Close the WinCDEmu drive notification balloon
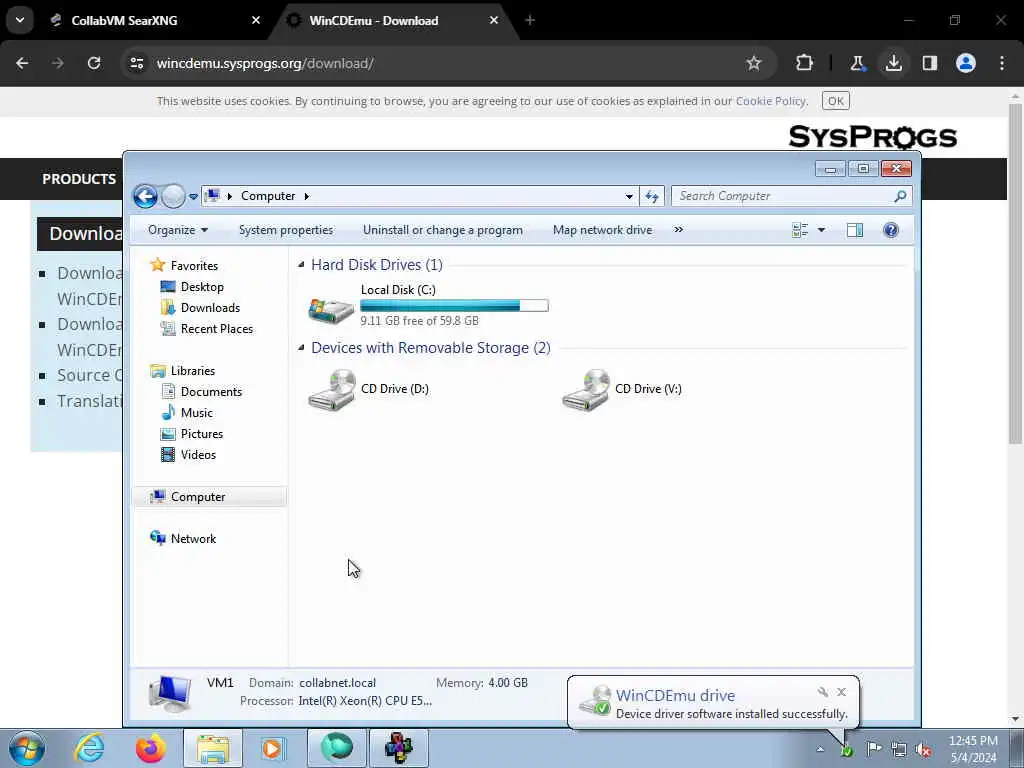 coord(841,692)
